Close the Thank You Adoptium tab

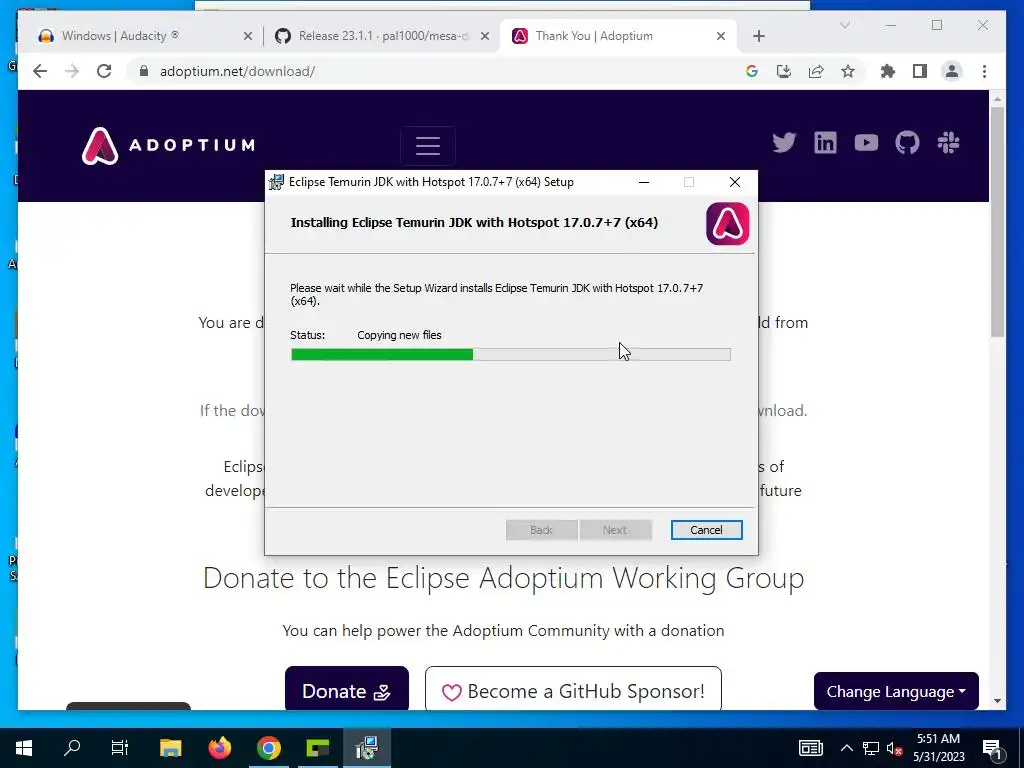[721, 36]
